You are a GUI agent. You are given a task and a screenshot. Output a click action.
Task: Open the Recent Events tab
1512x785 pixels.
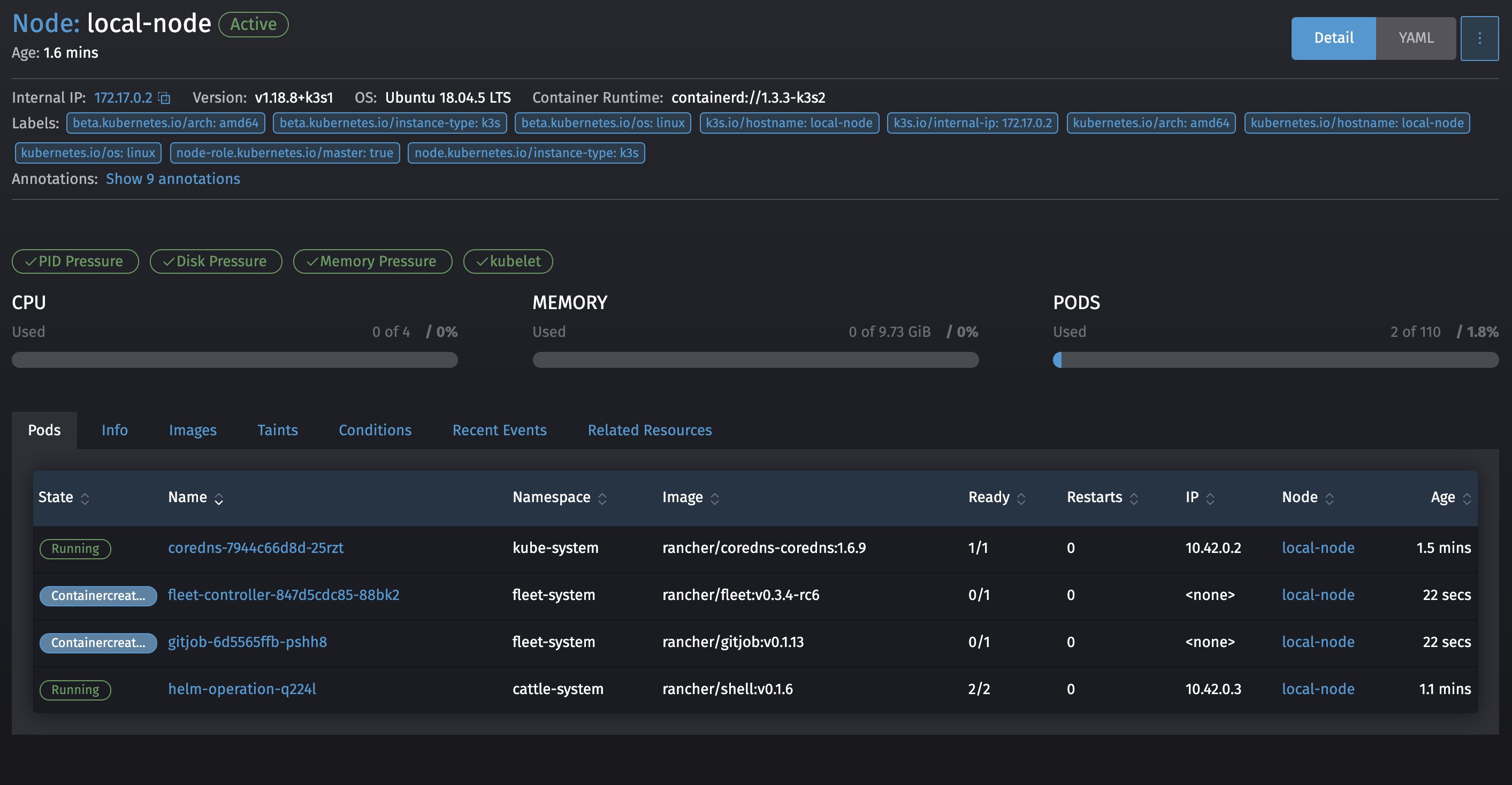(499, 430)
